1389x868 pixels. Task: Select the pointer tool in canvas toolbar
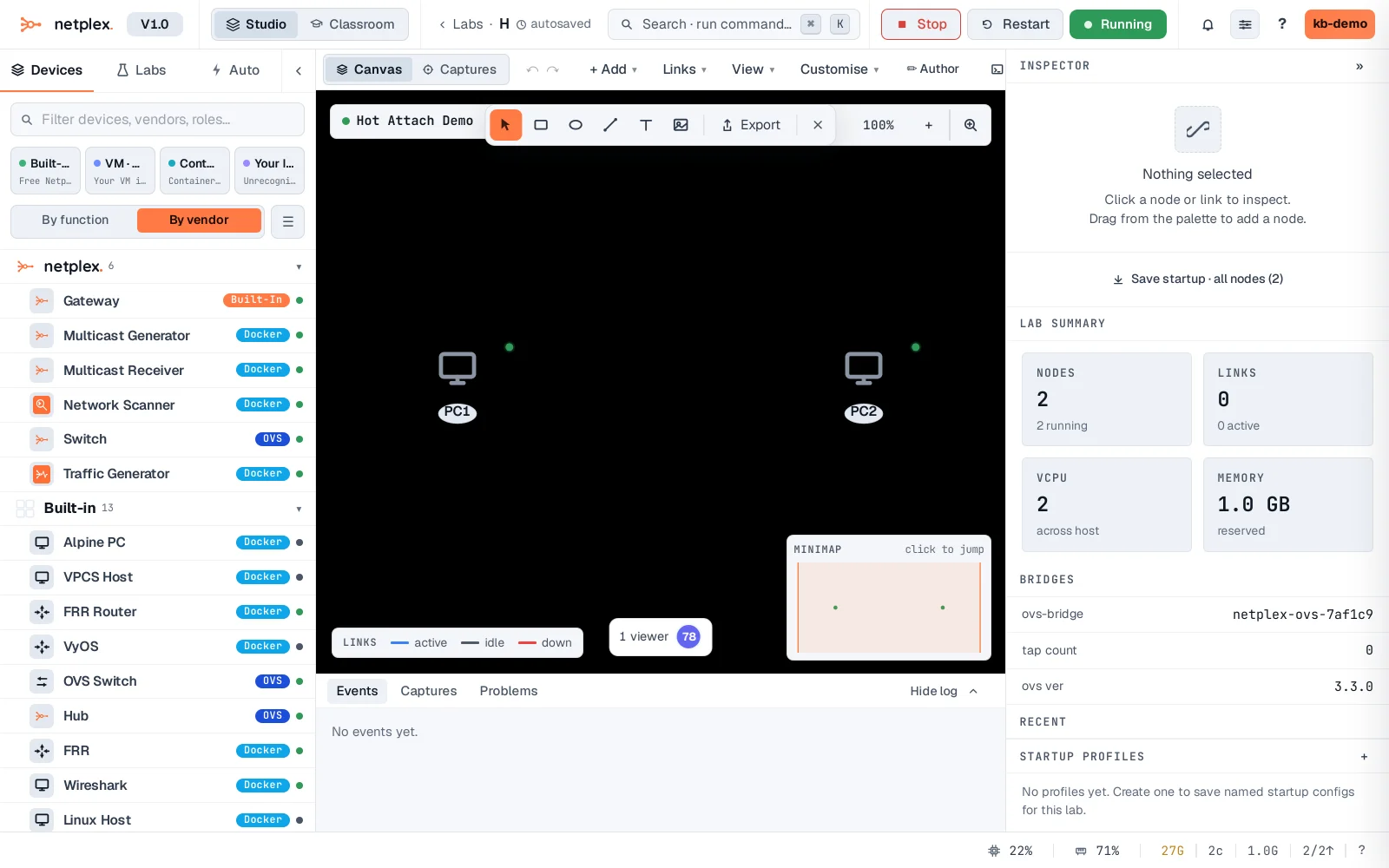505,125
